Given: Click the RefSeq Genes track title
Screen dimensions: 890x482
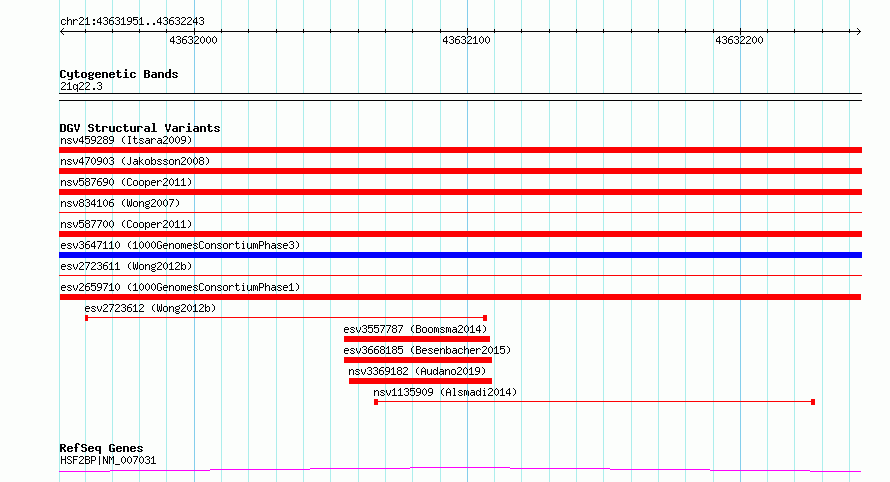Looking at the screenshot, I should [x=101, y=448].
